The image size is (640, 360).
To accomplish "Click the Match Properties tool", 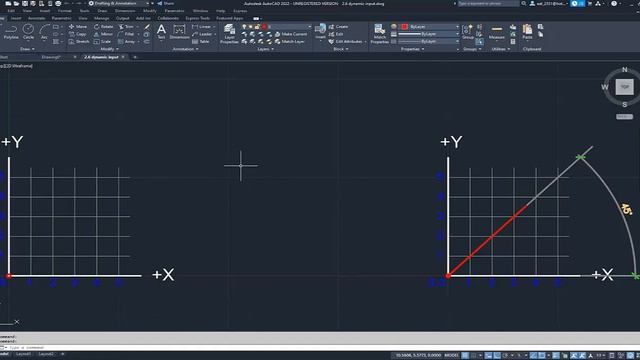I will 380,33.
